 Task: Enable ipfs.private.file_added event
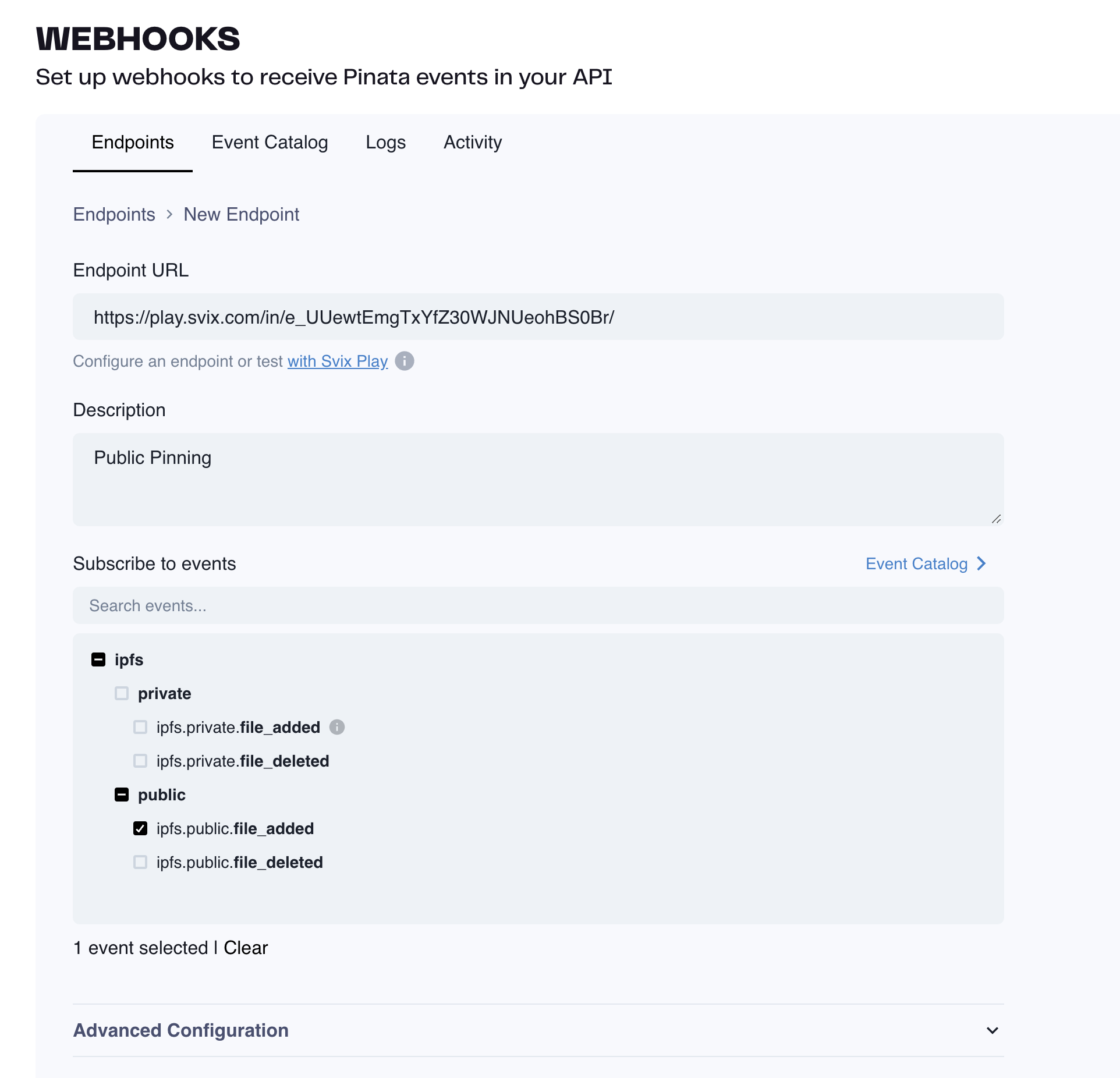click(x=140, y=727)
